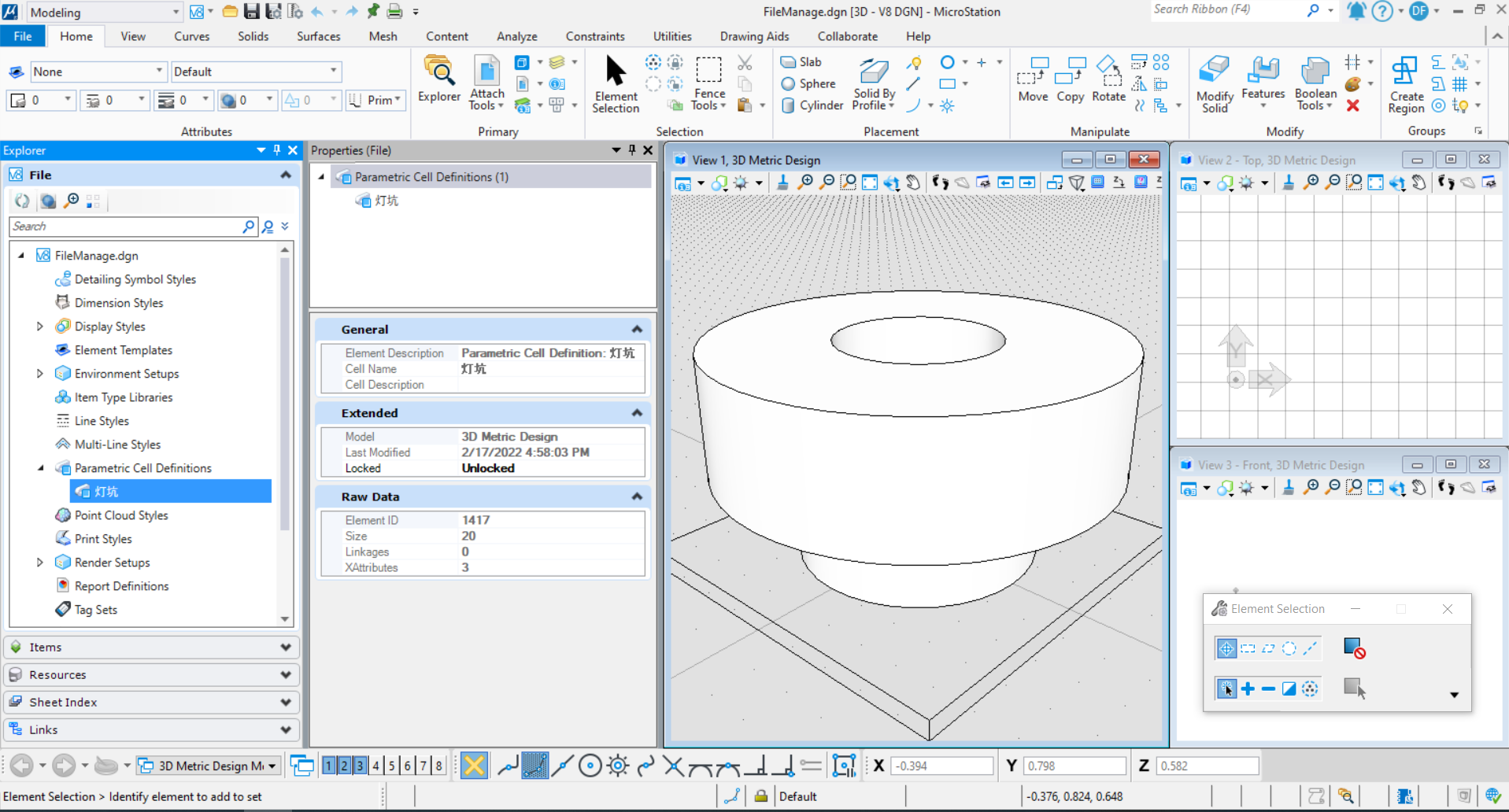Viewport: 1509px width, 812px height.
Task: Open Fence Tools in Selection group
Action: 709,83
